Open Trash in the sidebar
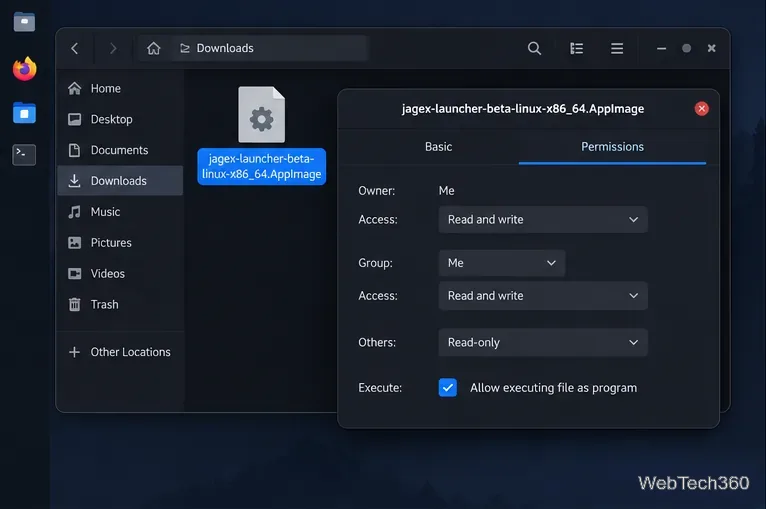766x509 pixels. [x=120, y=304]
